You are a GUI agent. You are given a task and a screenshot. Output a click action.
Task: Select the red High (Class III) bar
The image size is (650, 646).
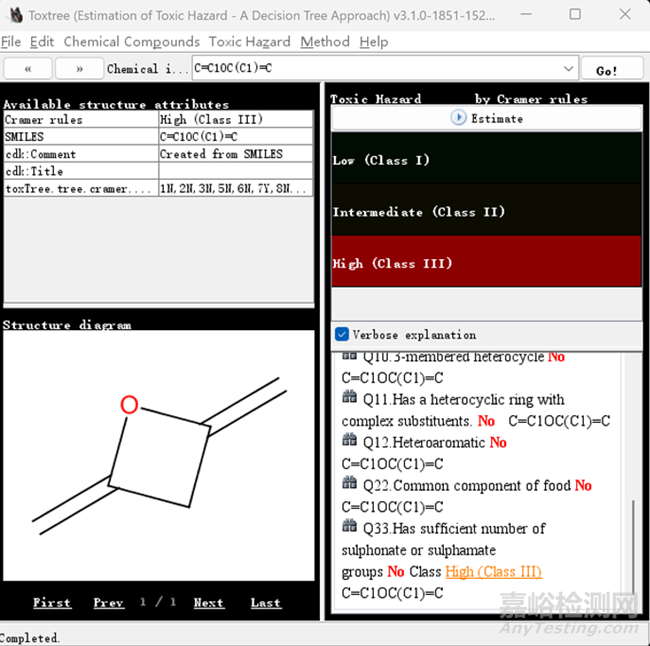coord(486,263)
